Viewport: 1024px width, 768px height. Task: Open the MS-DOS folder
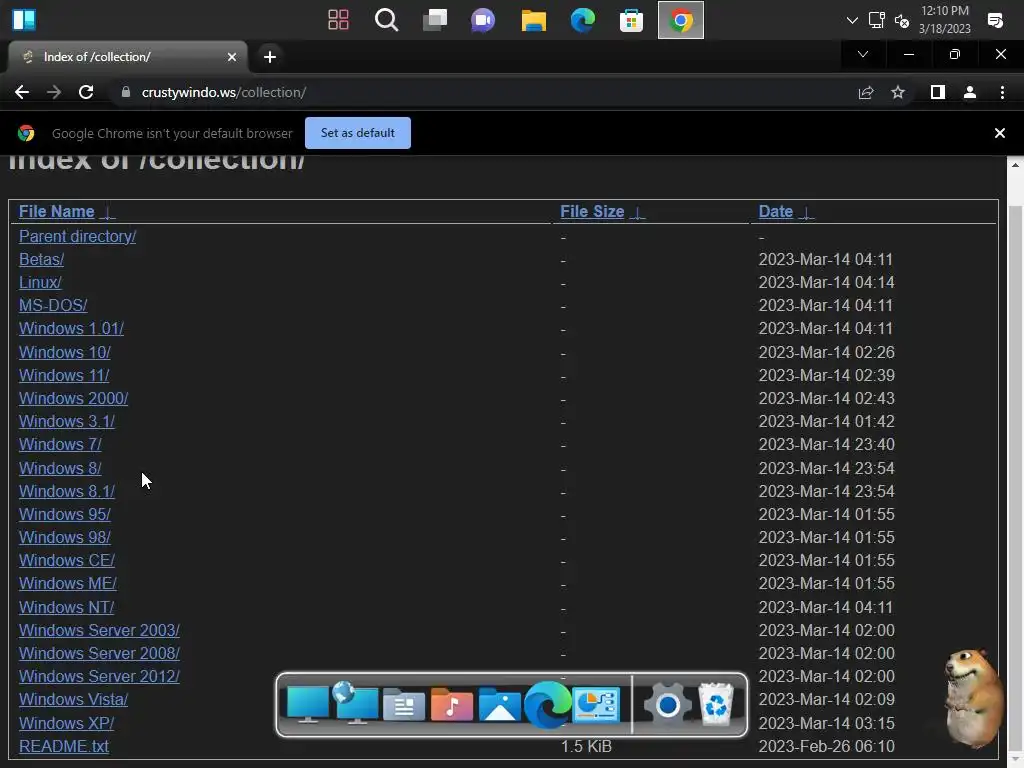(53, 305)
